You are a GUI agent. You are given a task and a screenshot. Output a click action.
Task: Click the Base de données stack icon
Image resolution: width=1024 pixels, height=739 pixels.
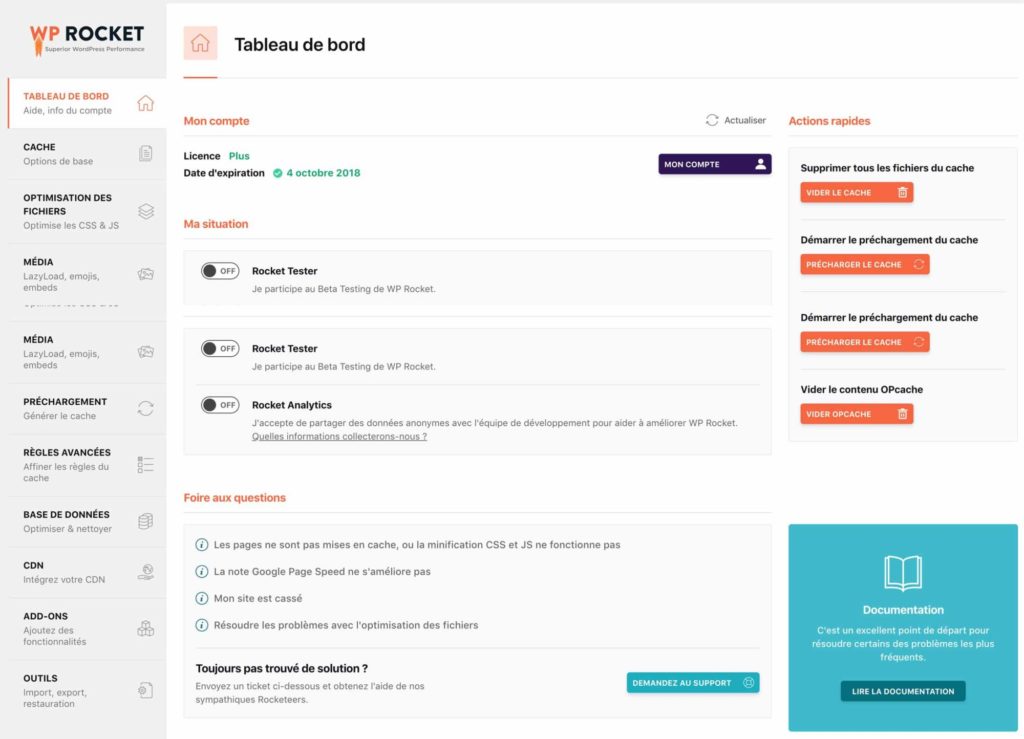pos(146,521)
